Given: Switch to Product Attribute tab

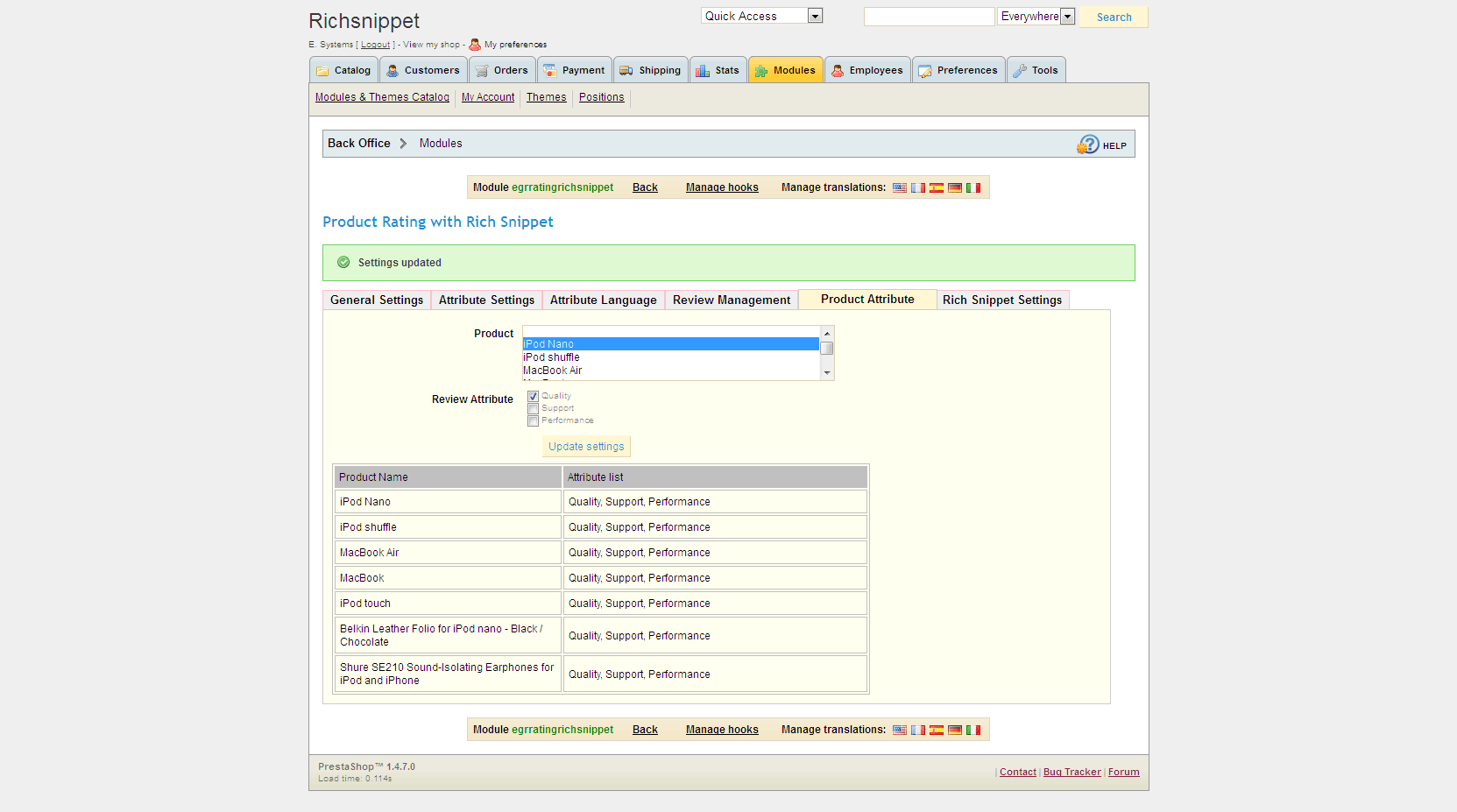Looking at the screenshot, I should point(867,300).
